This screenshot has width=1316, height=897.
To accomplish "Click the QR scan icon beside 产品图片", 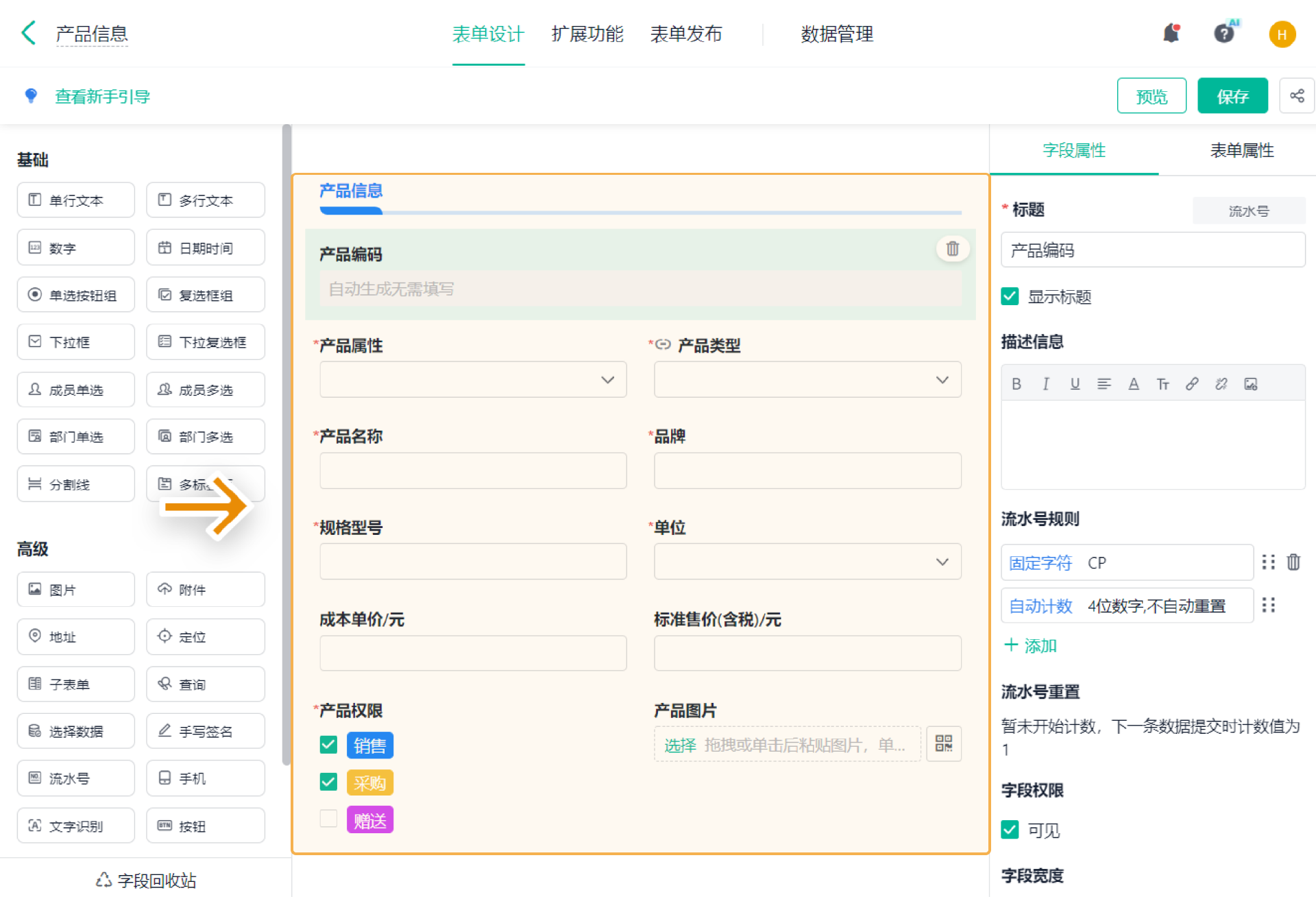I will (943, 744).
